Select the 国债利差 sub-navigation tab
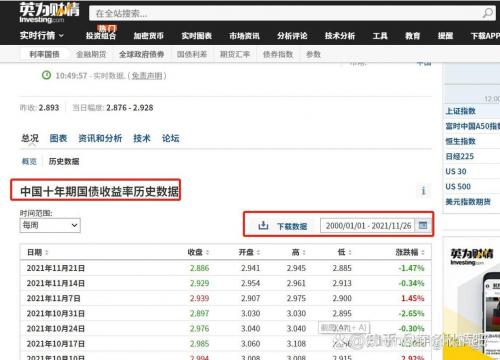The width and height of the screenshot is (500, 360). point(192,54)
